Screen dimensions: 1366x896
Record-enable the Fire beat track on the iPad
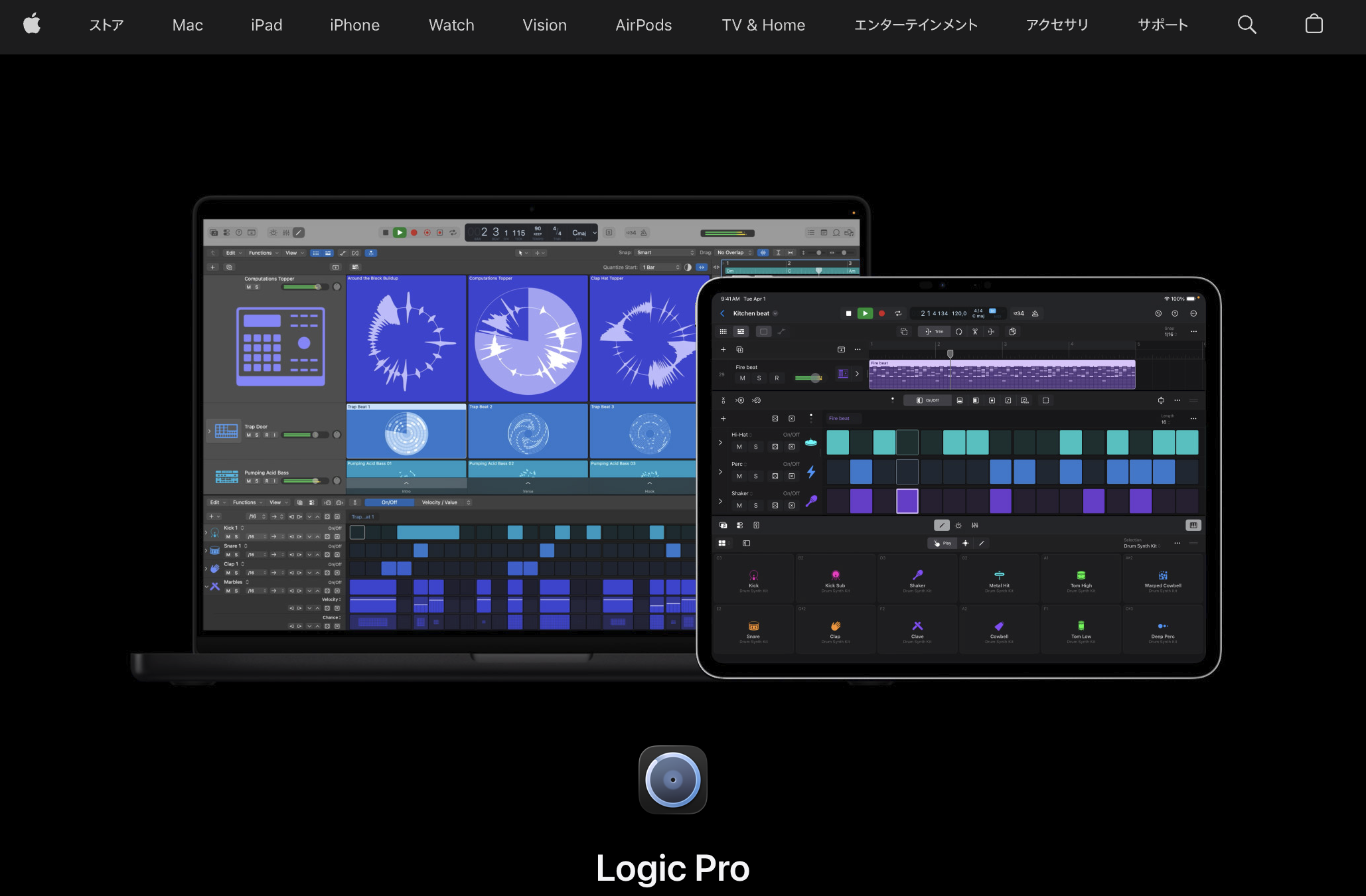click(777, 378)
